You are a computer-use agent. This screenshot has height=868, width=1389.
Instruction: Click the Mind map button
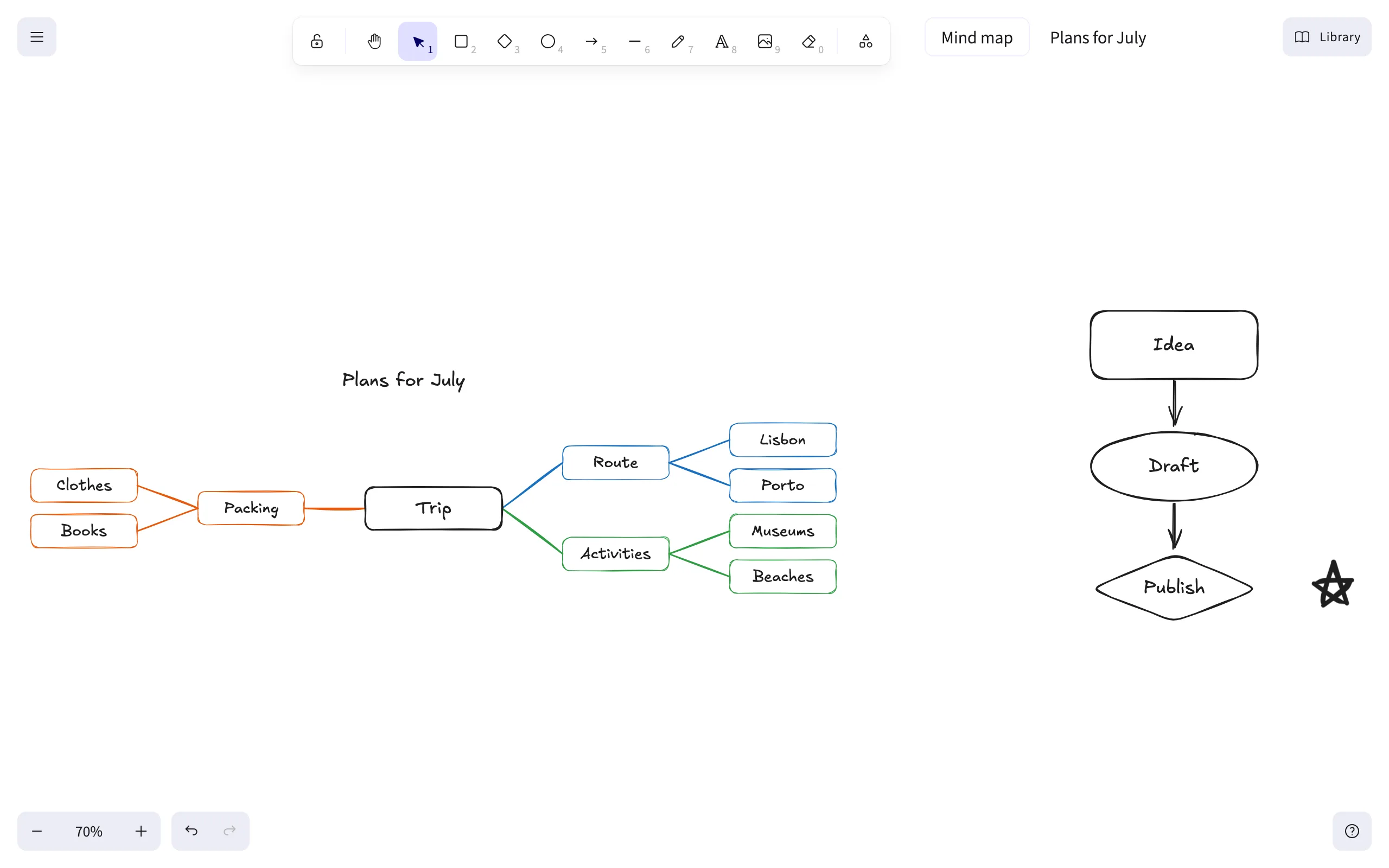point(977,37)
